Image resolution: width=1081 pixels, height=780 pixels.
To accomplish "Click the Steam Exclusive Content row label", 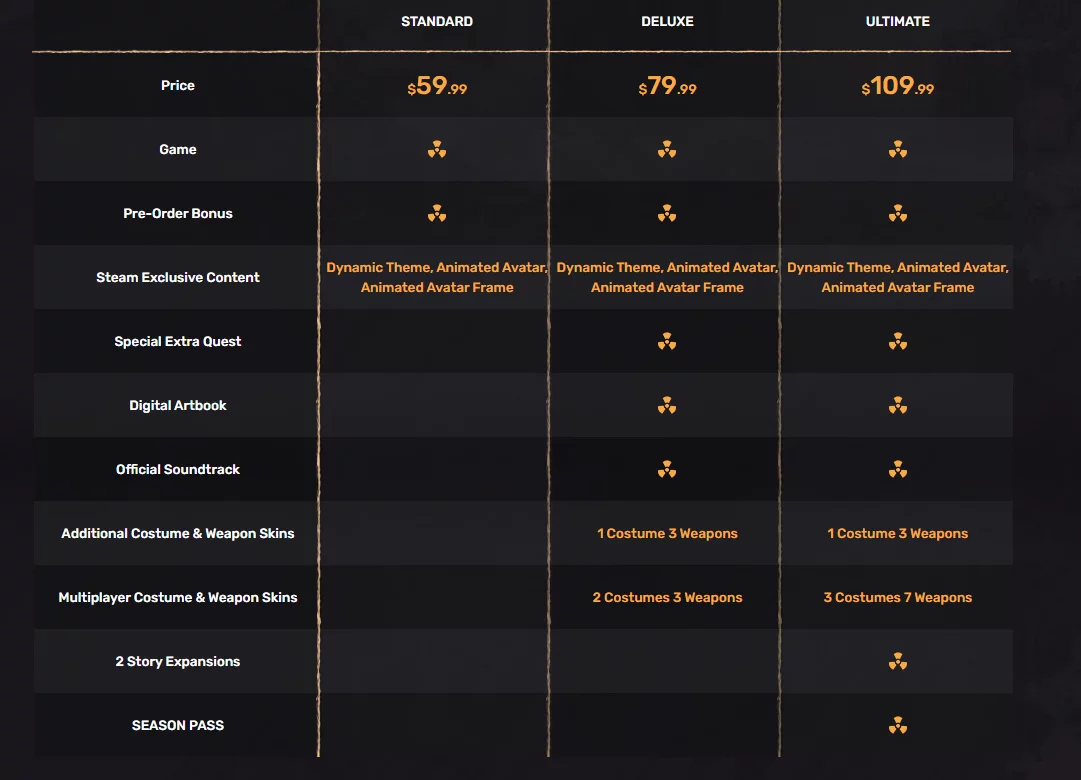I will [x=178, y=278].
